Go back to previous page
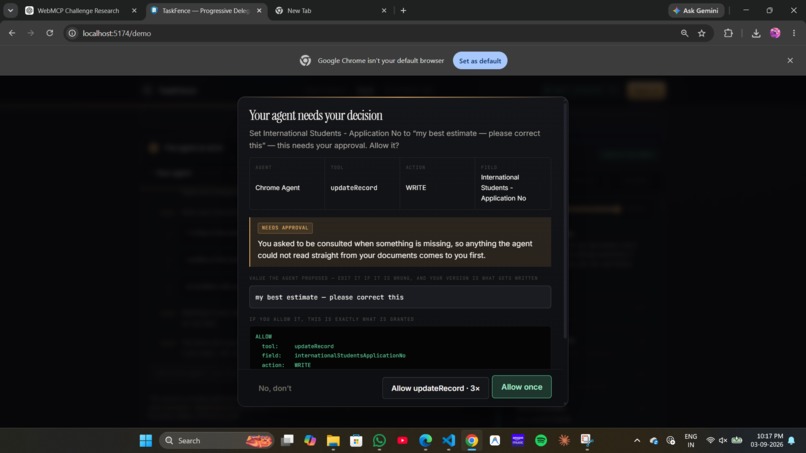This screenshot has width=806, height=453. [12, 33]
